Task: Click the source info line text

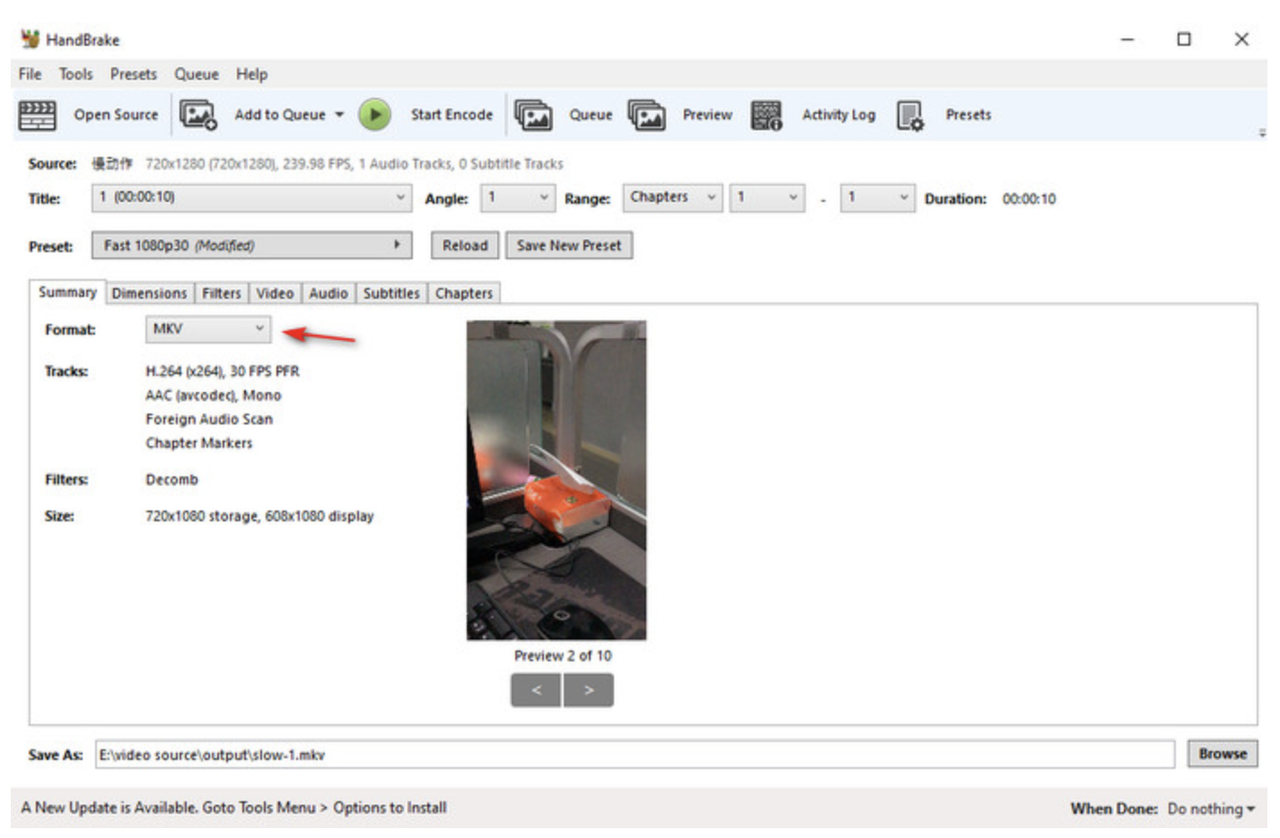Action: click(327, 163)
